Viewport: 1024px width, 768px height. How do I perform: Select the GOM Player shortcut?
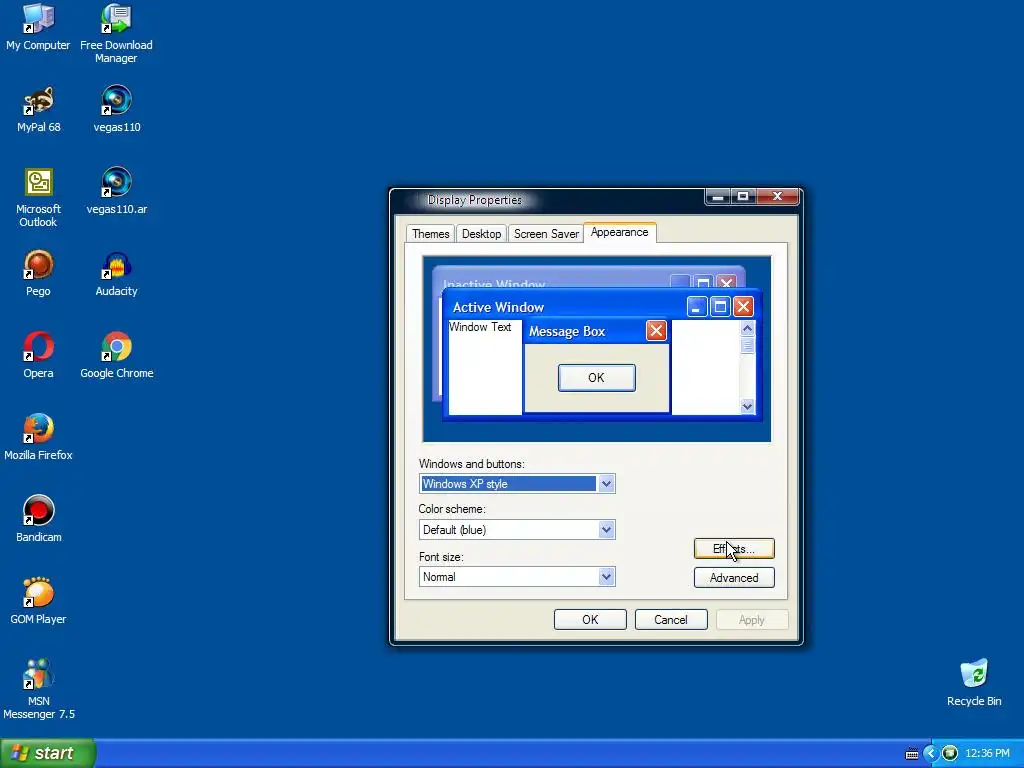pos(39,601)
